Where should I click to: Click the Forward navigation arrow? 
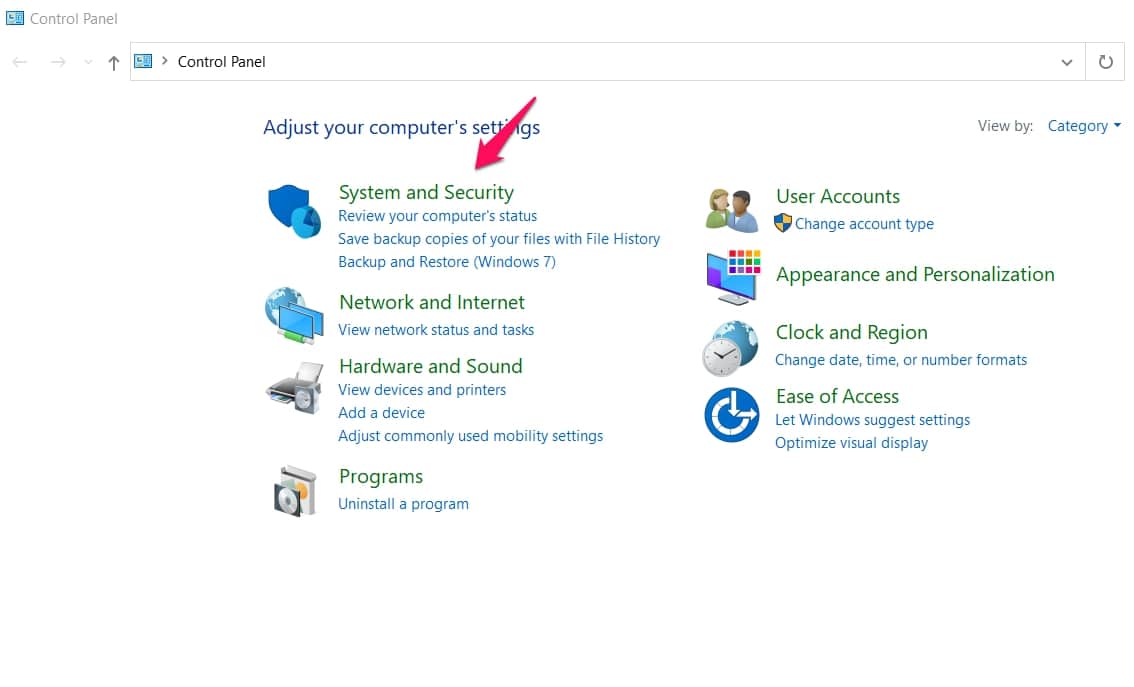[59, 63]
